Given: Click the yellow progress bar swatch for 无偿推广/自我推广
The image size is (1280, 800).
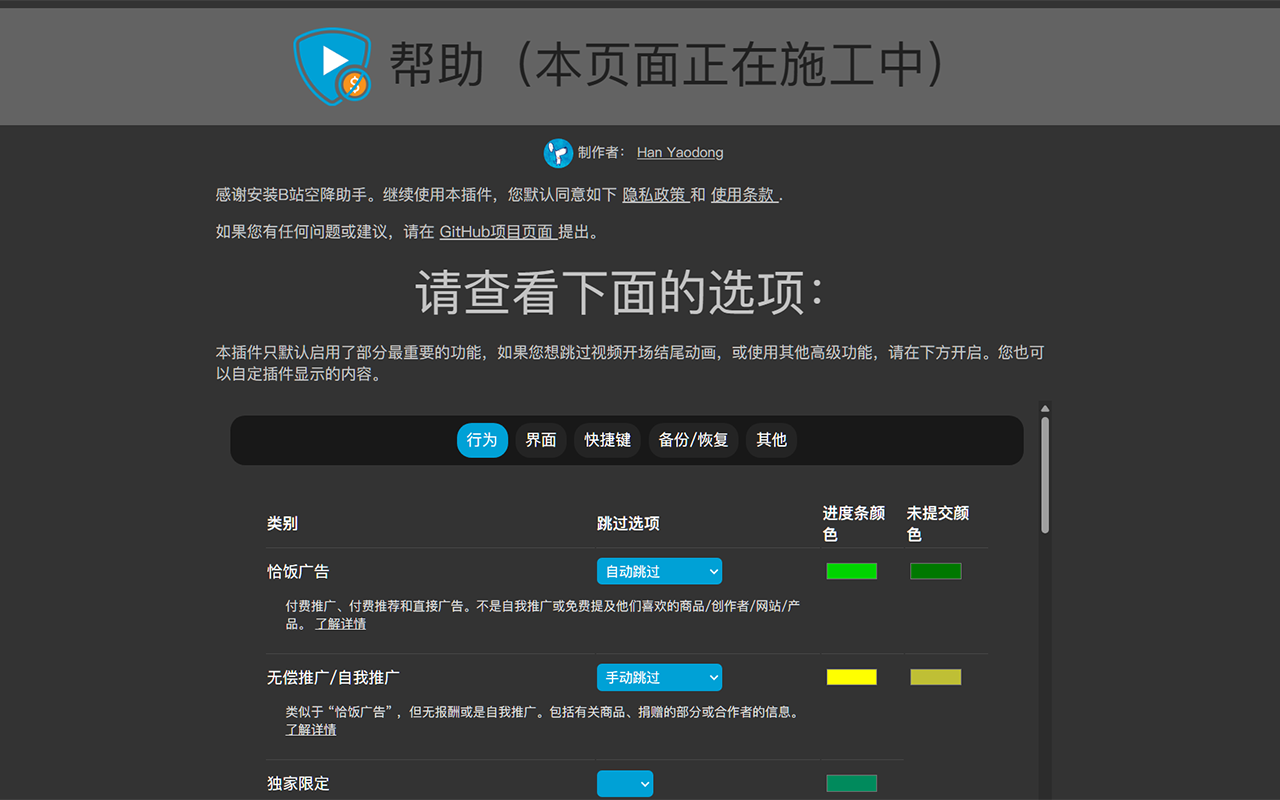Looking at the screenshot, I should [x=851, y=677].
